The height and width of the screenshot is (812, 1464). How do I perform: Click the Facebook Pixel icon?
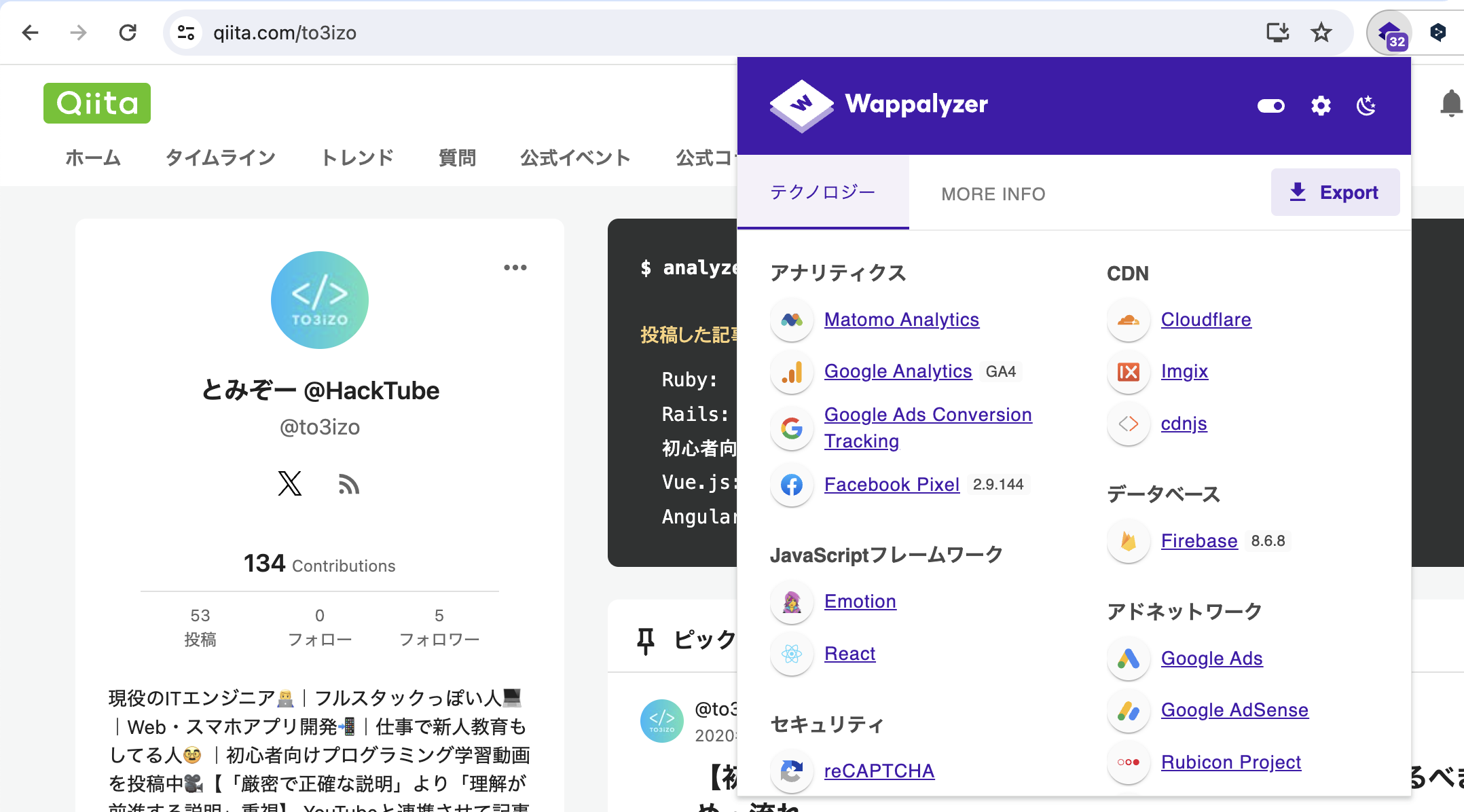[791, 485]
